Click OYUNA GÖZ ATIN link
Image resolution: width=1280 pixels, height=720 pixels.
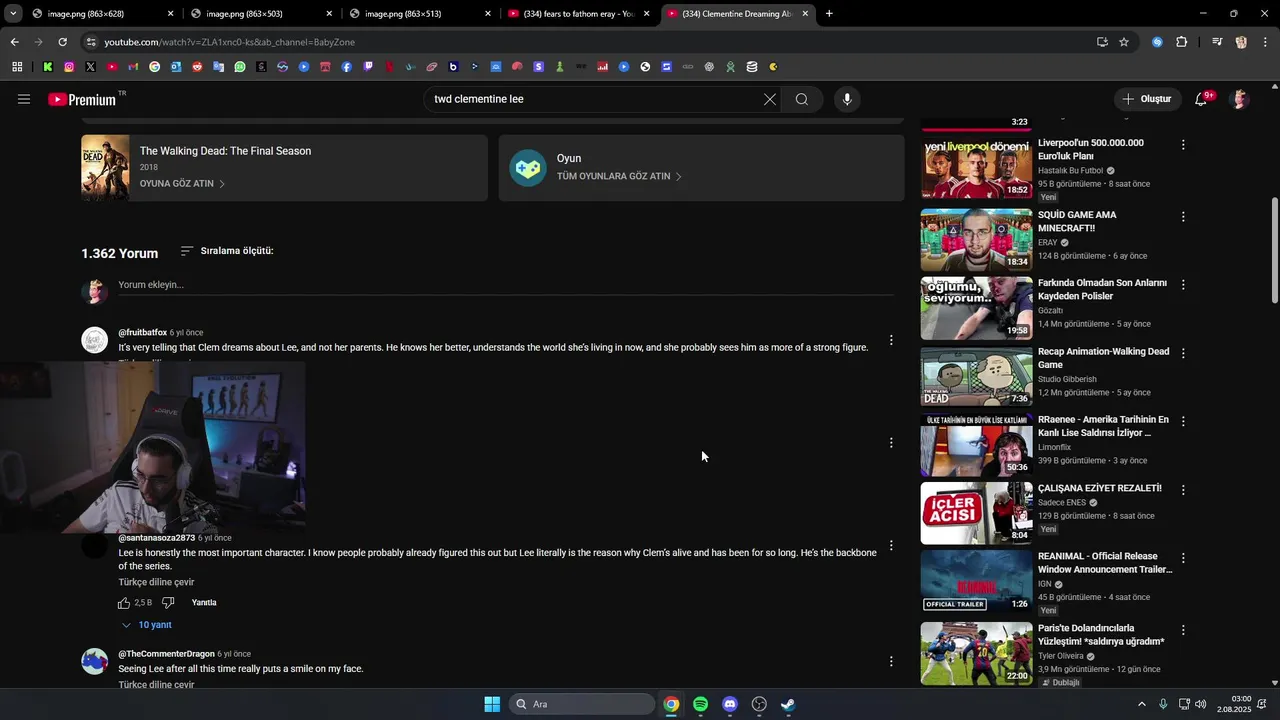pos(182,184)
